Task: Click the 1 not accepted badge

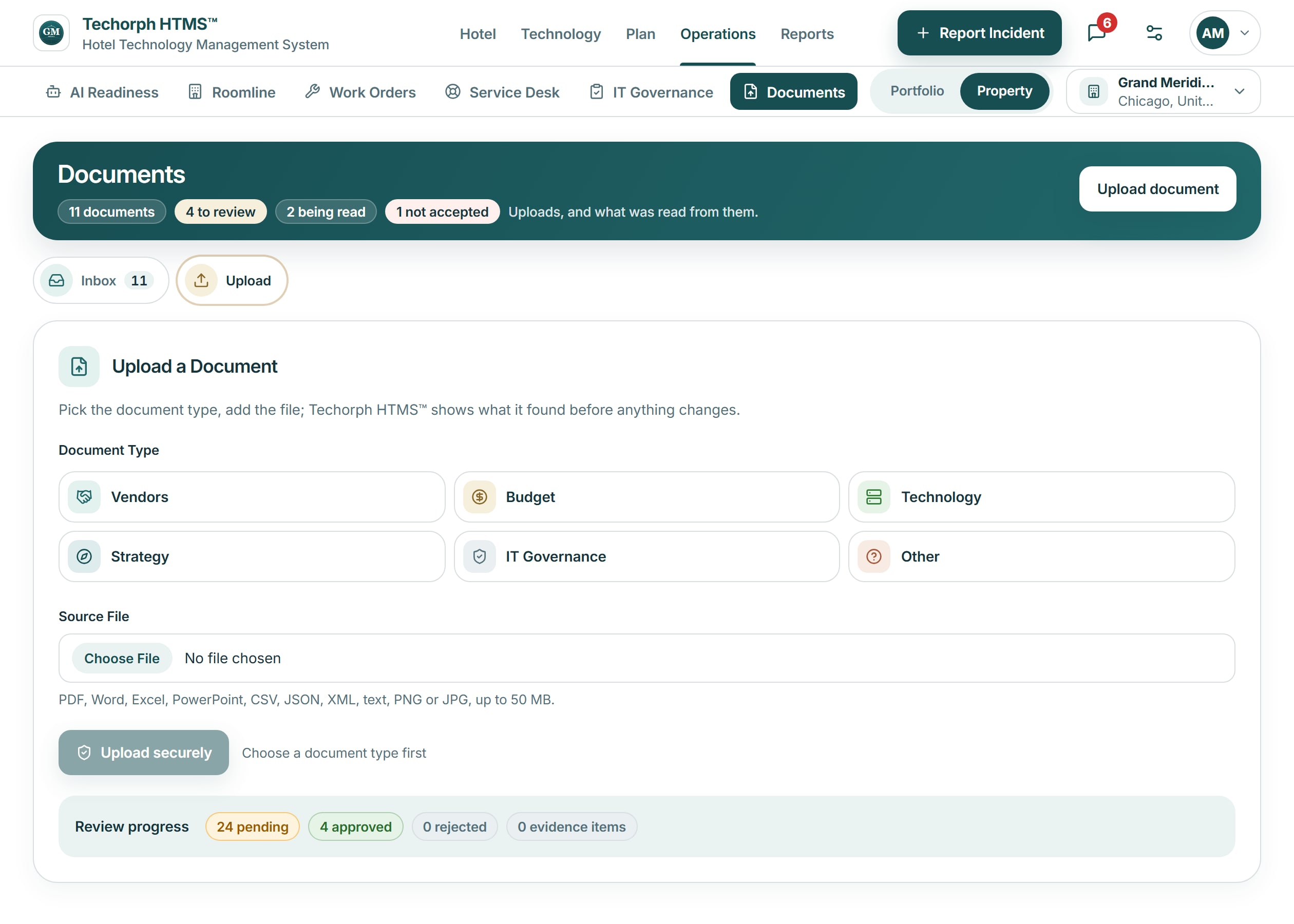Action: tap(442, 211)
